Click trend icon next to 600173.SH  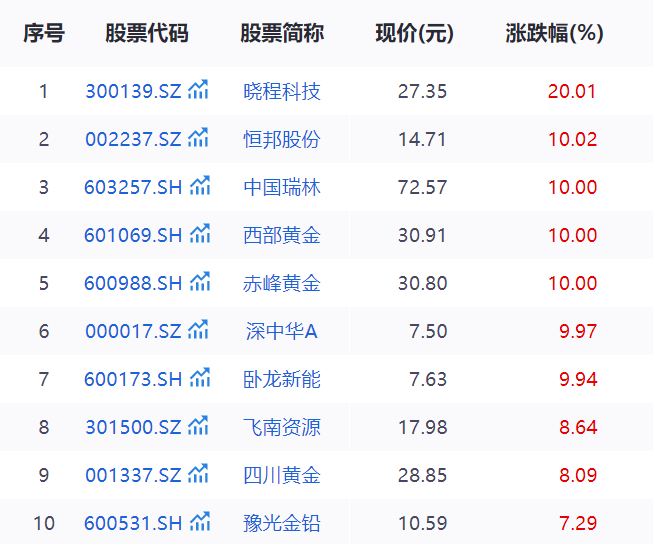pos(200,379)
